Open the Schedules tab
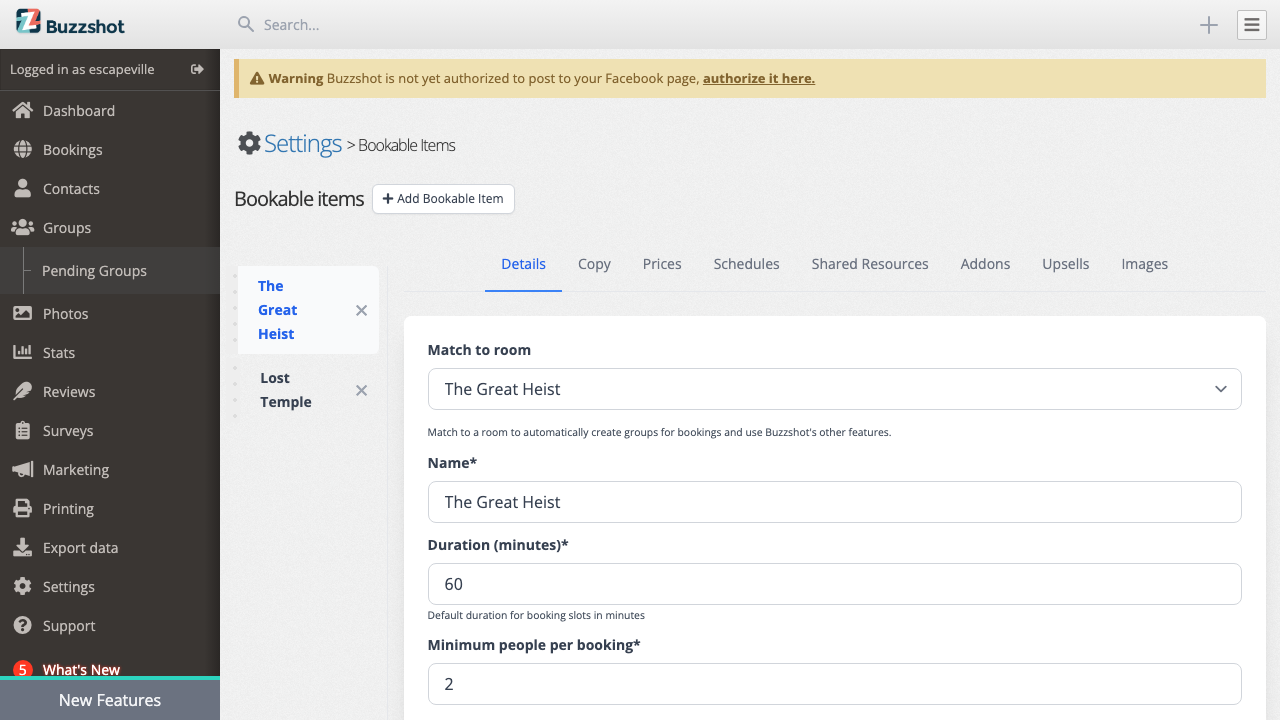The height and width of the screenshot is (720, 1280). pos(746,264)
